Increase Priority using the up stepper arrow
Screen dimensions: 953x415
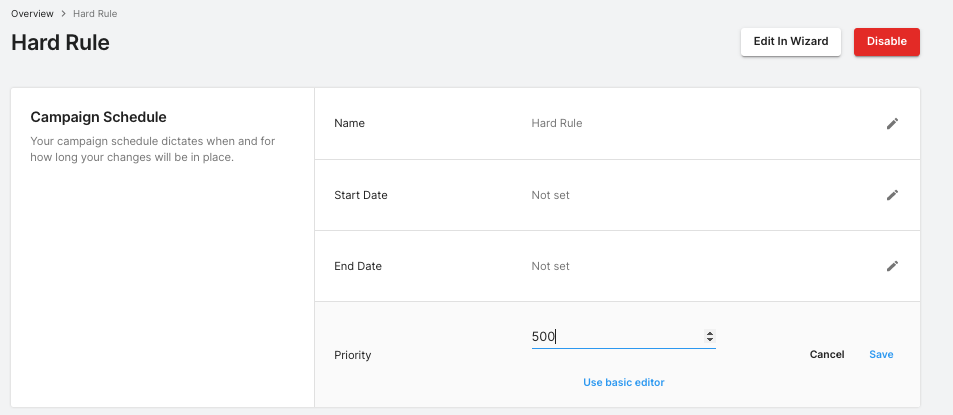click(x=709, y=333)
